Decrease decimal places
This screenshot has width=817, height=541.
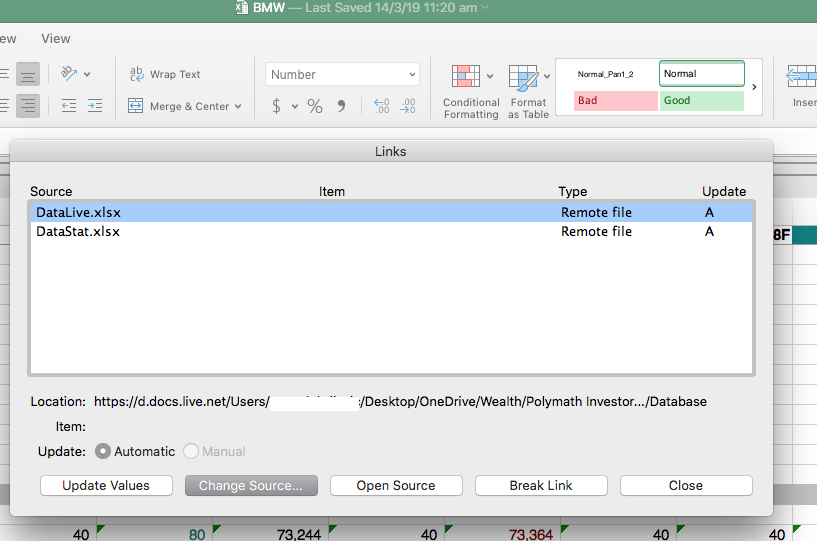pos(407,106)
